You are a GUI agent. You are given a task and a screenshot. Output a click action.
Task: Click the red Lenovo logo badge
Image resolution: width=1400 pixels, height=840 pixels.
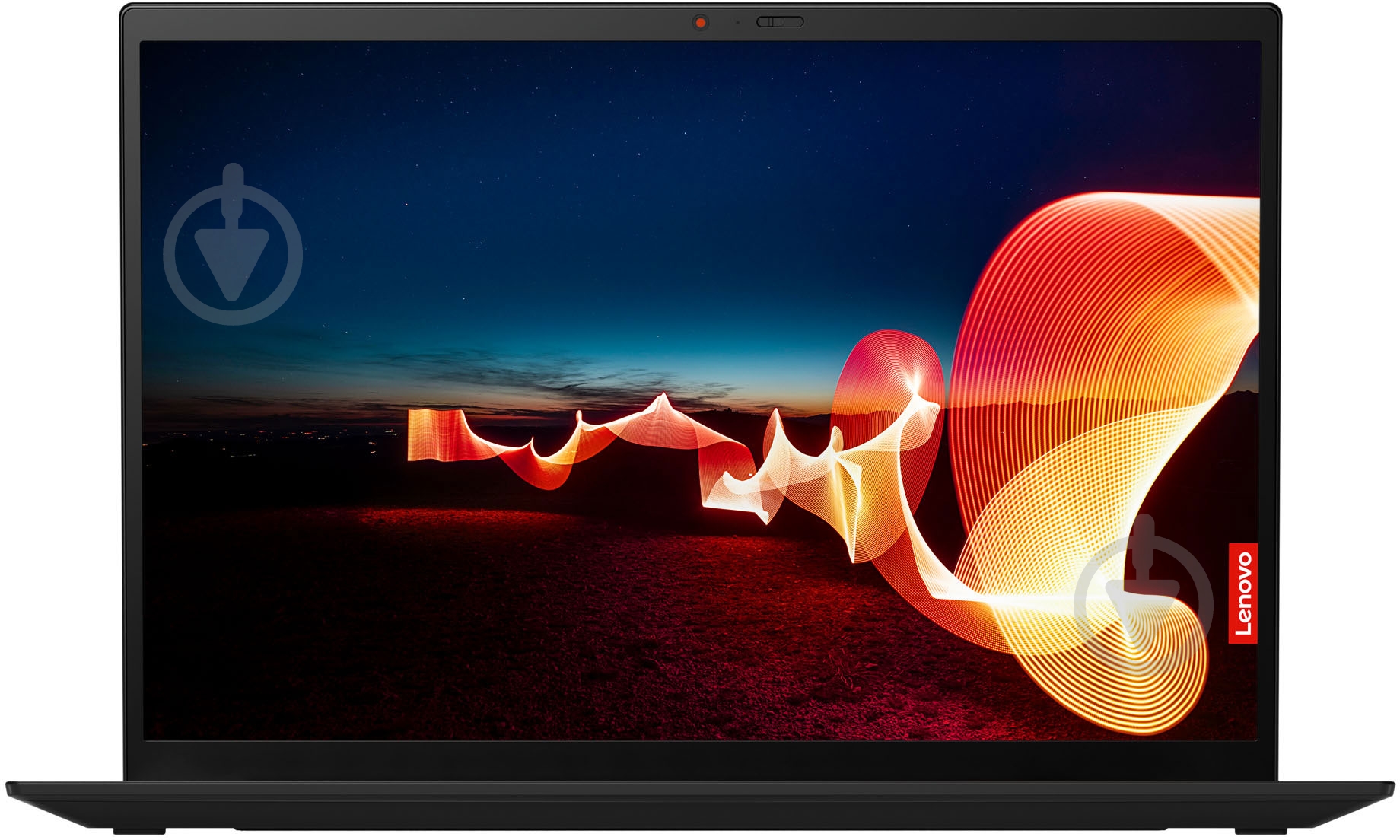click(x=1243, y=593)
